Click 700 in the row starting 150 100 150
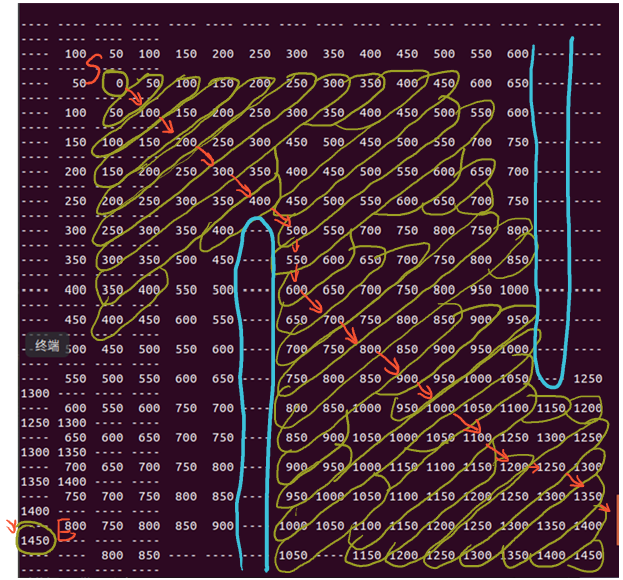Image resolution: width=623 pixels, height=580 pixels. click(x=481, y=142)
